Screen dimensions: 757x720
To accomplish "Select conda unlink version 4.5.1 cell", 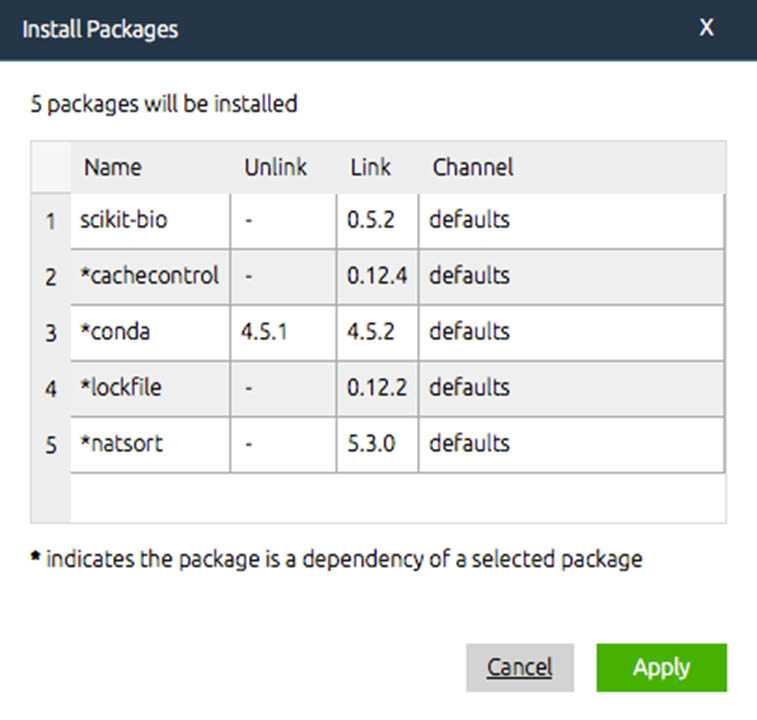I will [x=283, y=333].
